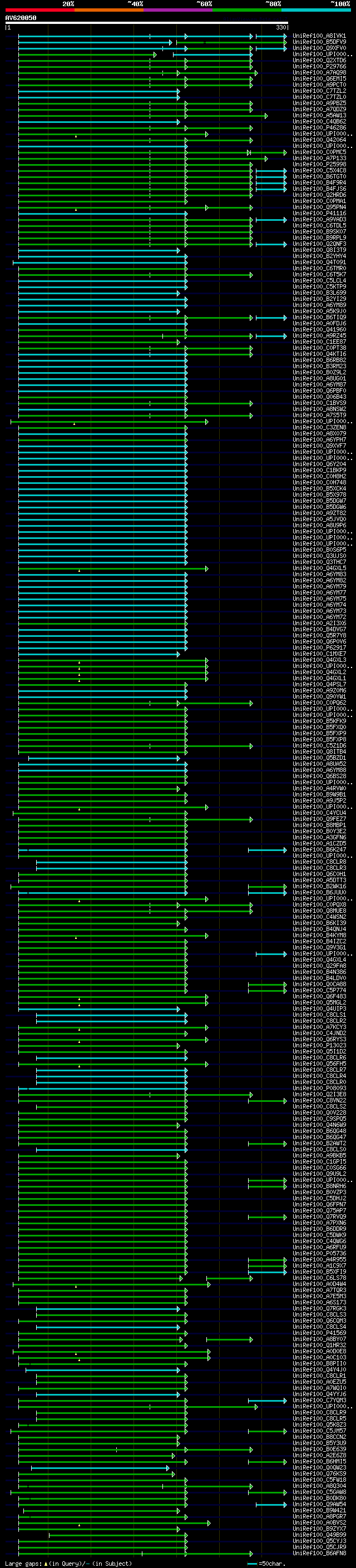Screen dimensions: 356x1568
Task: Select label UniRef100_B4FJS6
Action: pyautogui.click(x=319, y=189)
